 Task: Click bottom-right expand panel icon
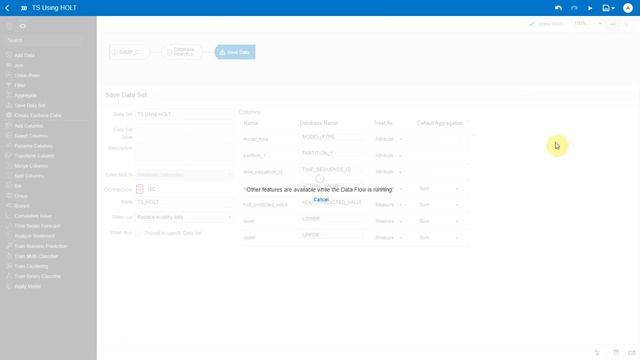[632, 352]
